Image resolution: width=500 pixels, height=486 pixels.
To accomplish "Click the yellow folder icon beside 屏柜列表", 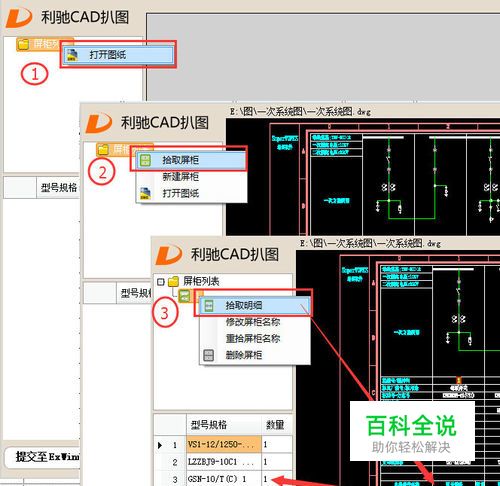I will (174, 282).
